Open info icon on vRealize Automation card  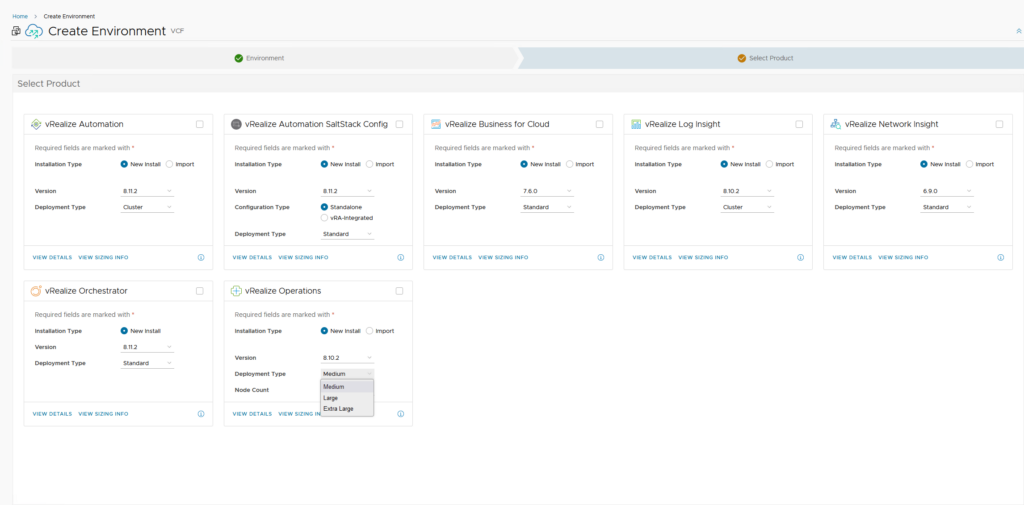pos(201,257)
